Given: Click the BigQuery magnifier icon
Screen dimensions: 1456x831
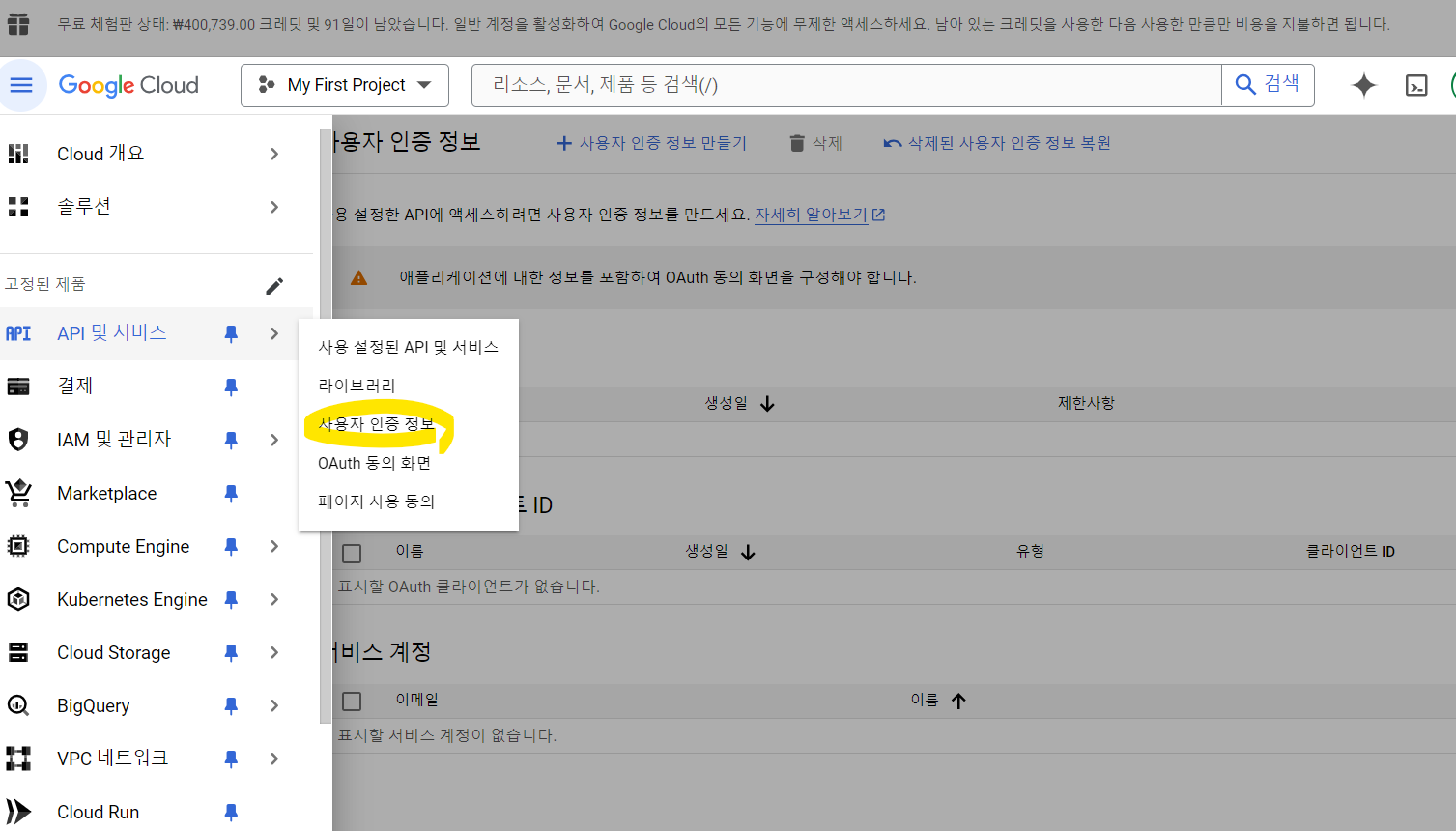Looking at the screenshot, I should 18,705.
